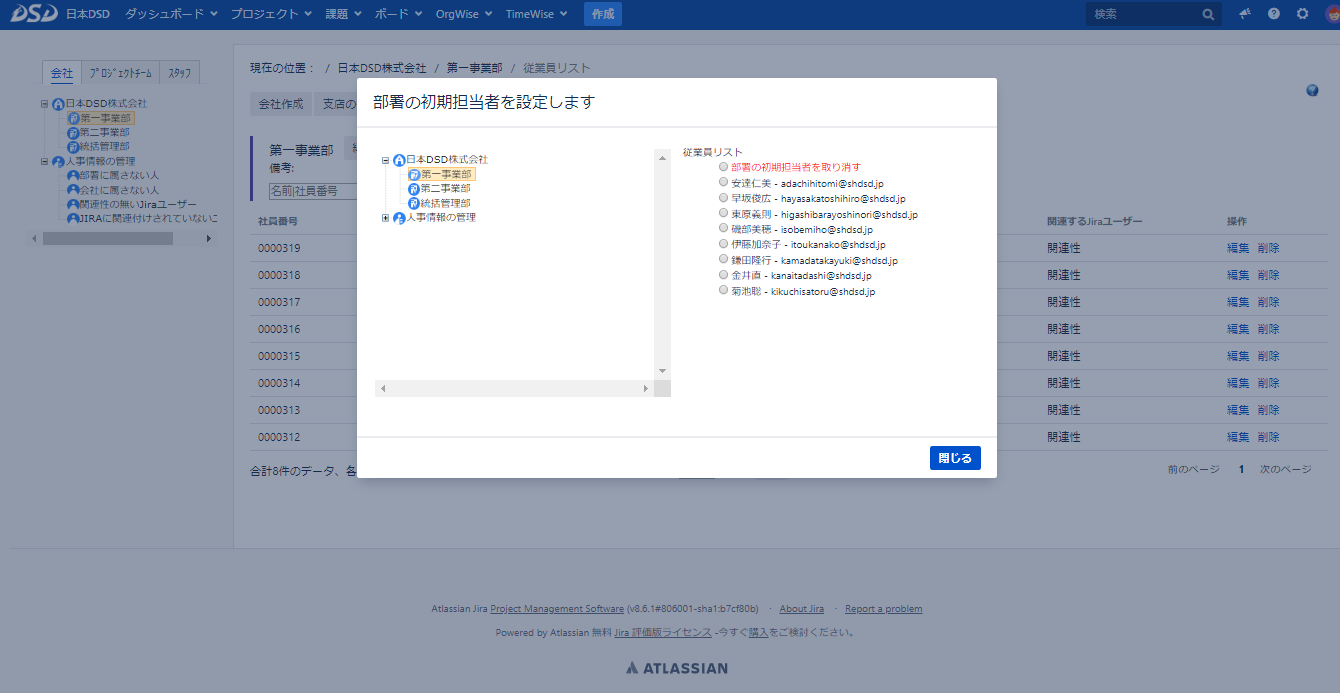Click the sidebar 統括管理部 department icon
The image size is (1340, 693).
pos(72,147)
